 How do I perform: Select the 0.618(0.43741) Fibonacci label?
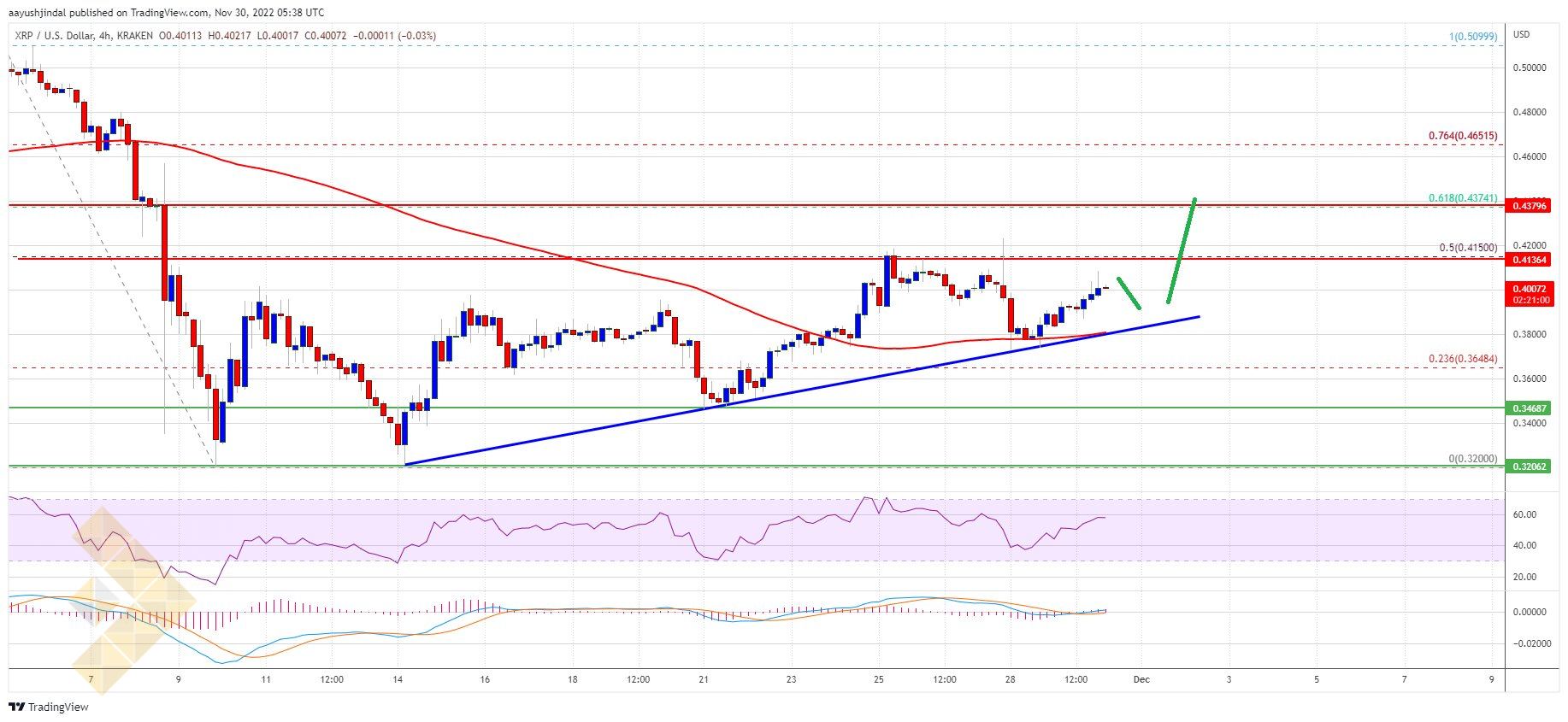1462,198
